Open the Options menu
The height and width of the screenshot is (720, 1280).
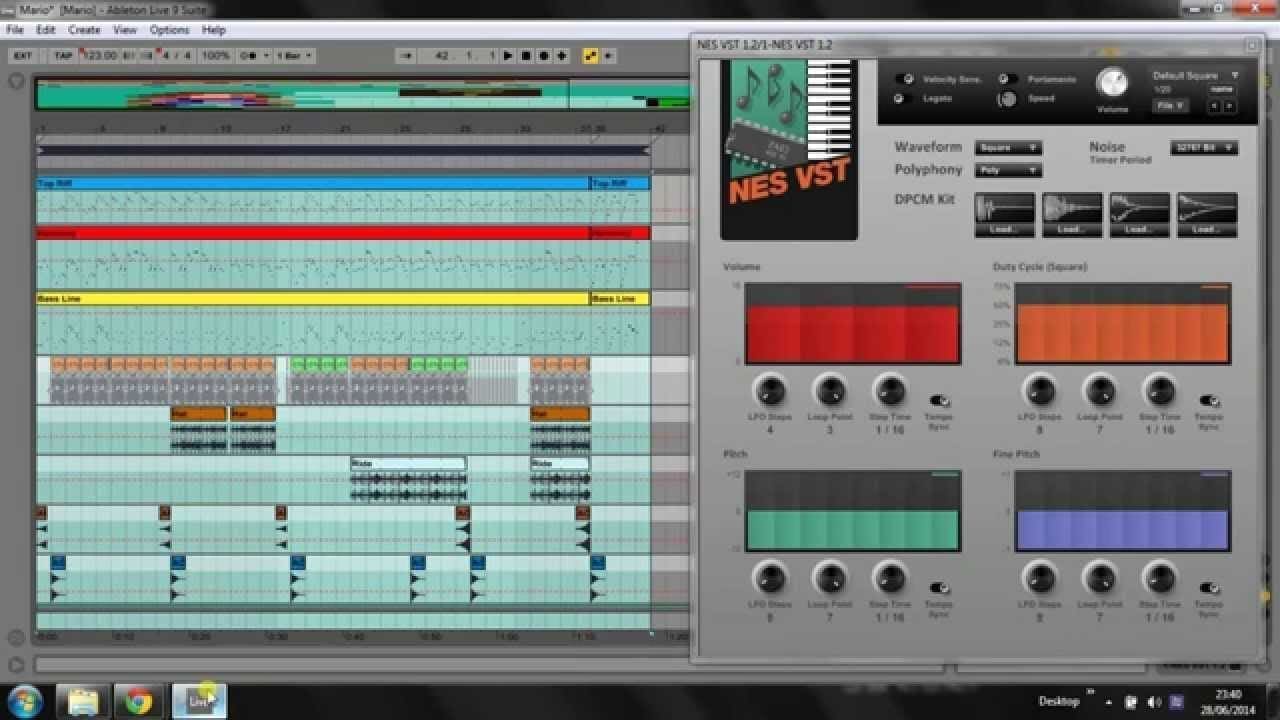click(169, 30)
